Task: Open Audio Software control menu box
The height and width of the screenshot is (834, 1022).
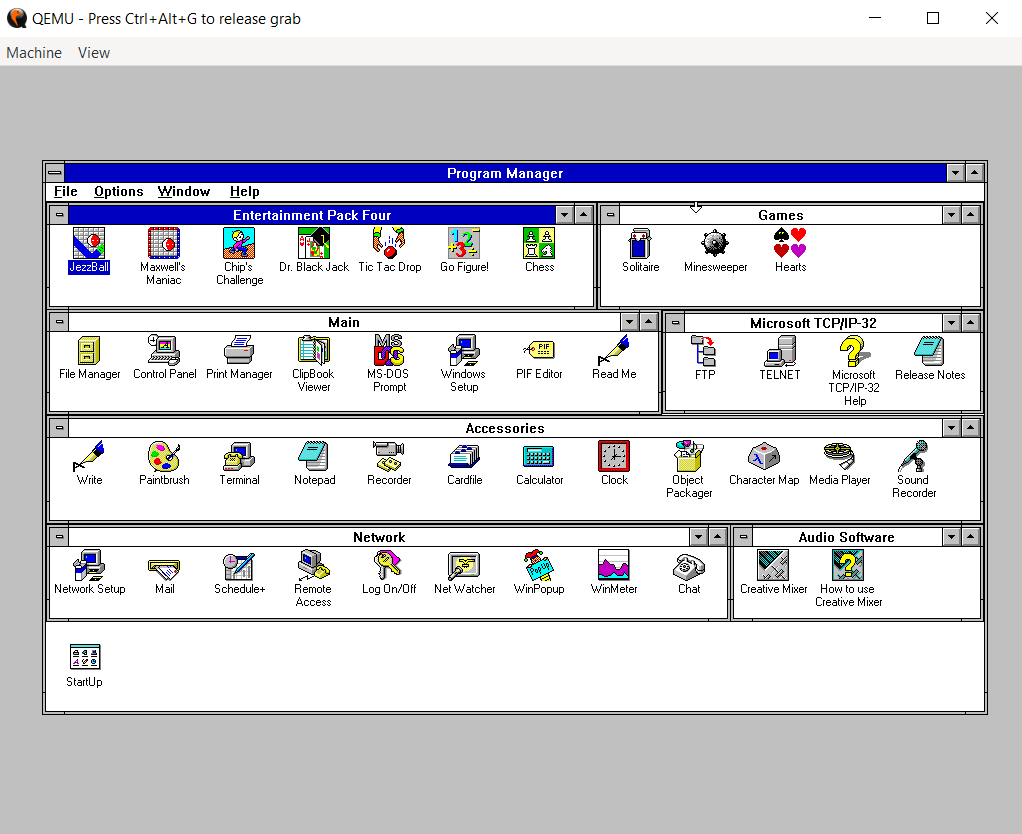Action: coord(743,537)
